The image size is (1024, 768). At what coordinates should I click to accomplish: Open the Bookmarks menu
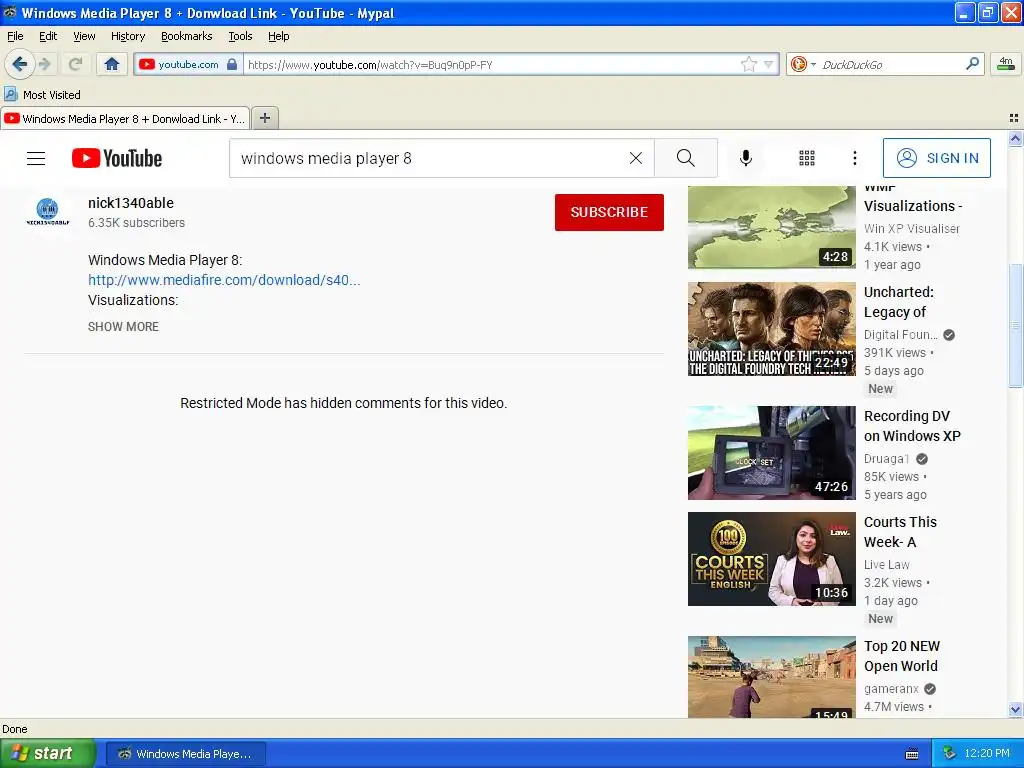186,36
